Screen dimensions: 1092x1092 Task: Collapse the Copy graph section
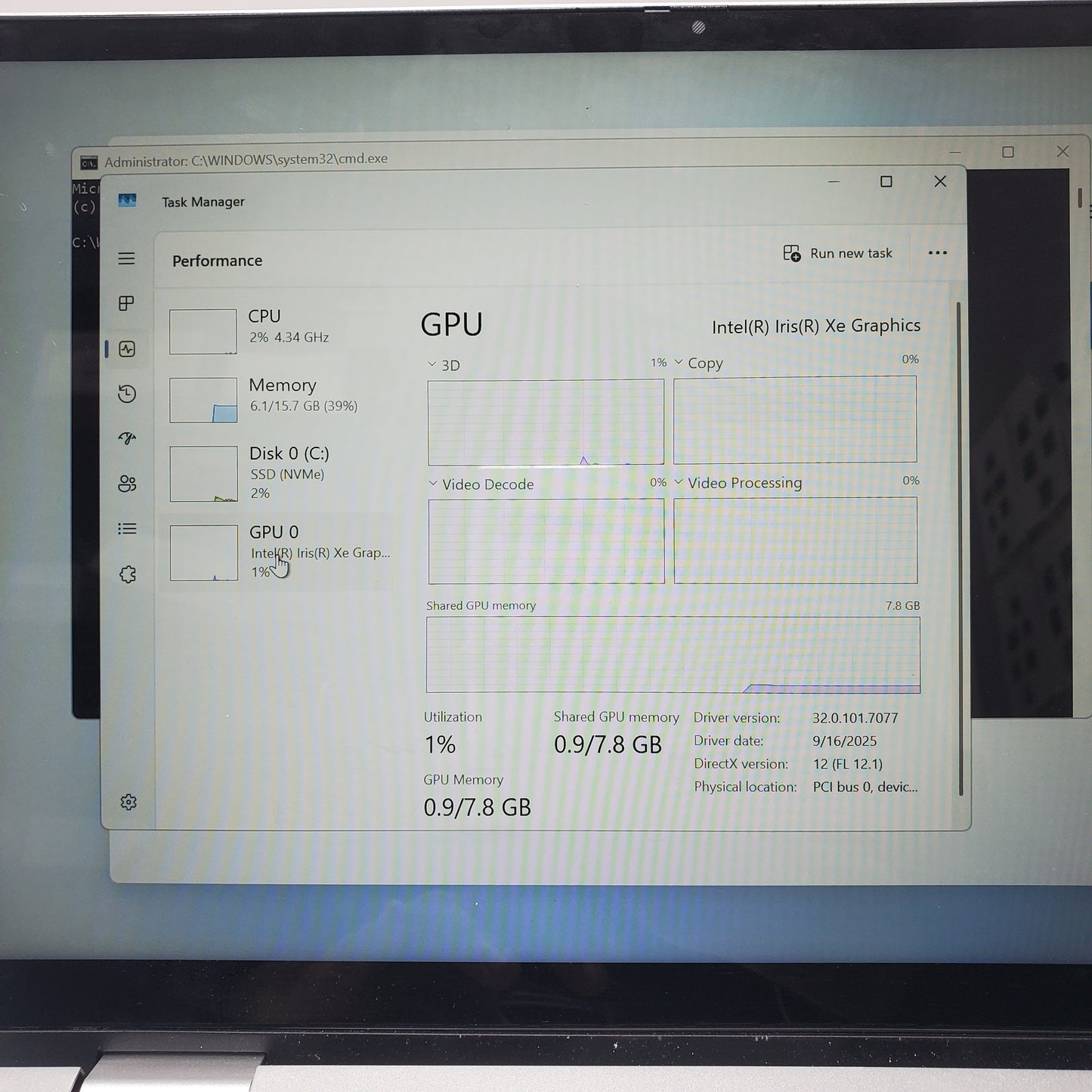pyautogui.click(x=678, y=363)
